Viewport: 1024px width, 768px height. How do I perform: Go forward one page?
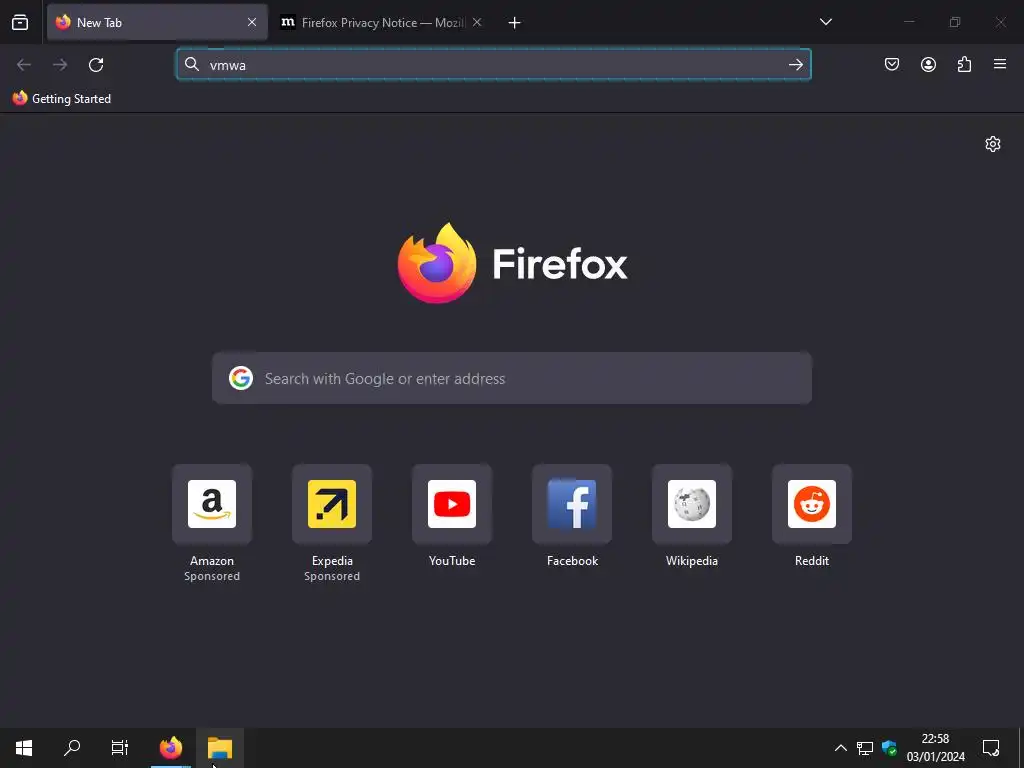[60, 65]
